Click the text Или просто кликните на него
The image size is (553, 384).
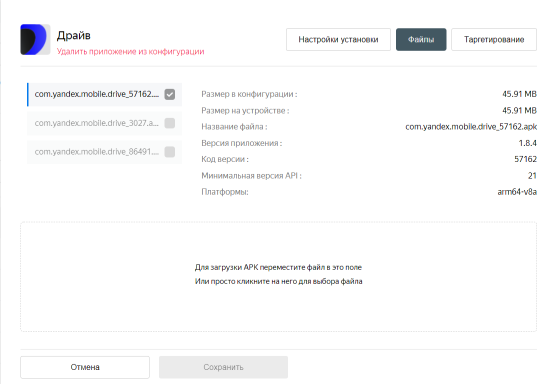click(246, 281)
